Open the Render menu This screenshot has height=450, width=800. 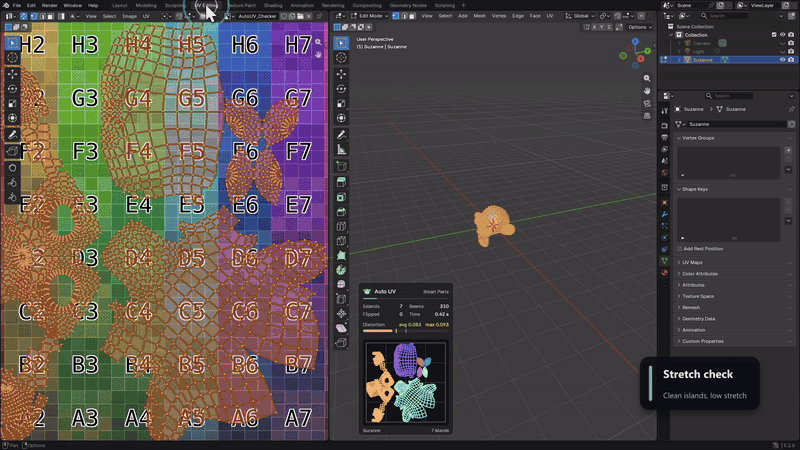pyautogui.click(x=49, y=5)
